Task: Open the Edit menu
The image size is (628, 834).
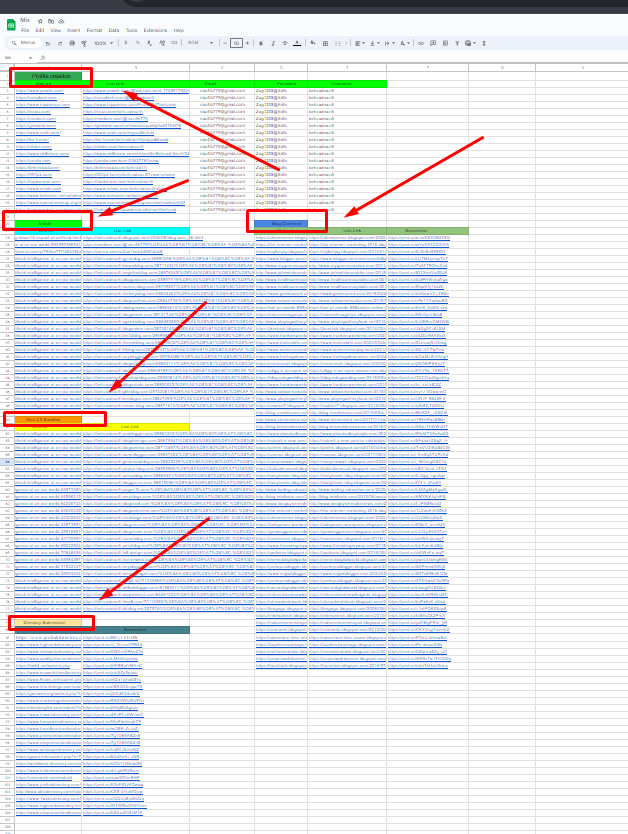Action: (40, 30)
